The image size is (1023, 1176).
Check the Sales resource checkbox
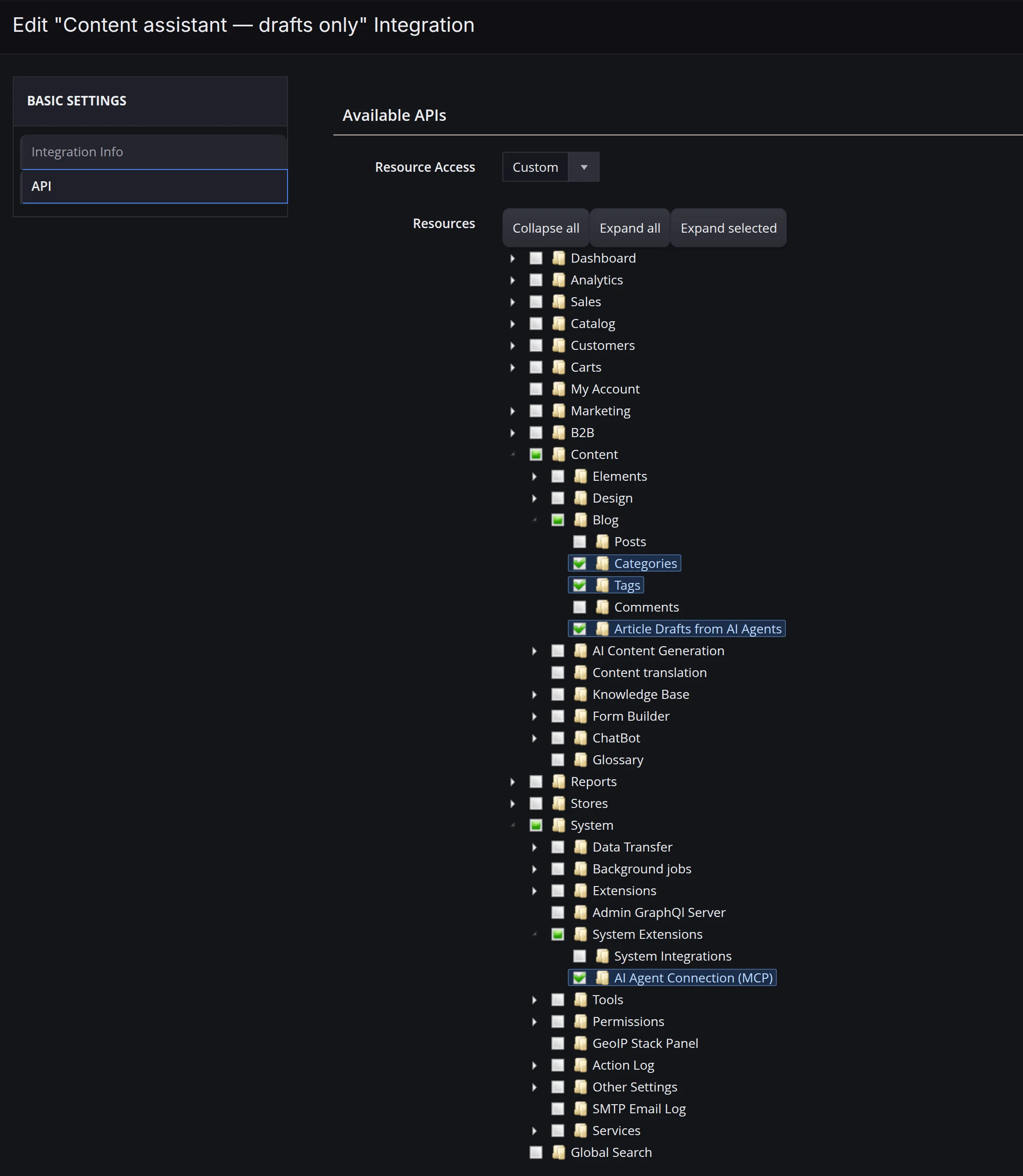click(x=536, y=302)
